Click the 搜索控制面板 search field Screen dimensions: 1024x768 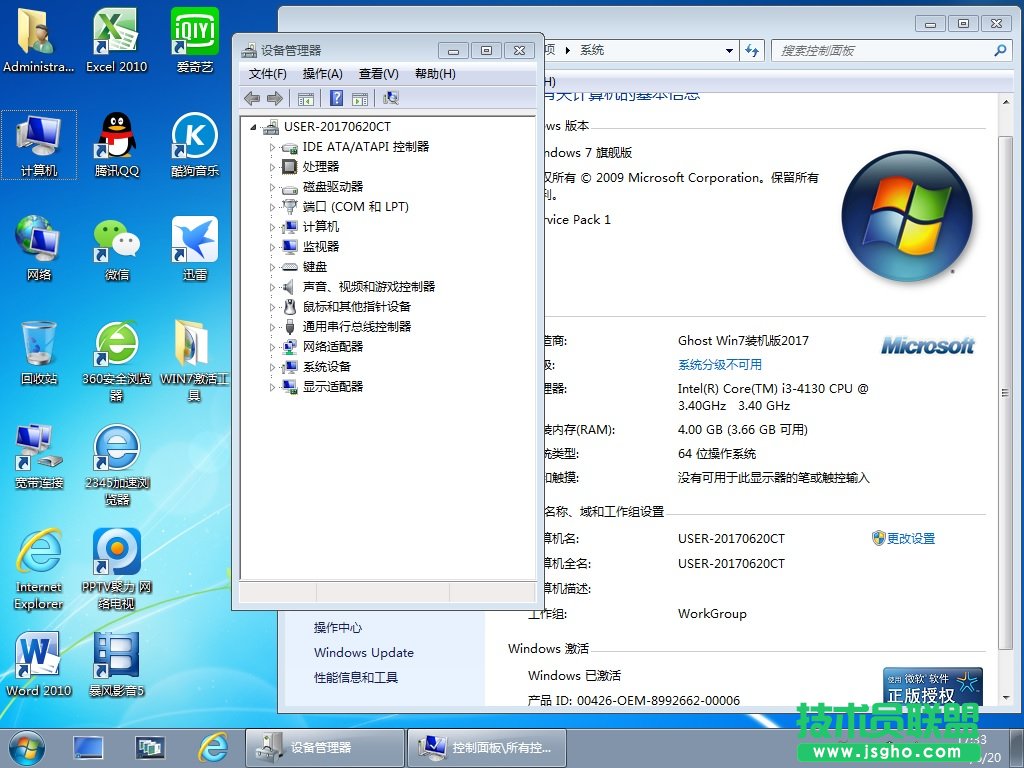pos(883,50)
